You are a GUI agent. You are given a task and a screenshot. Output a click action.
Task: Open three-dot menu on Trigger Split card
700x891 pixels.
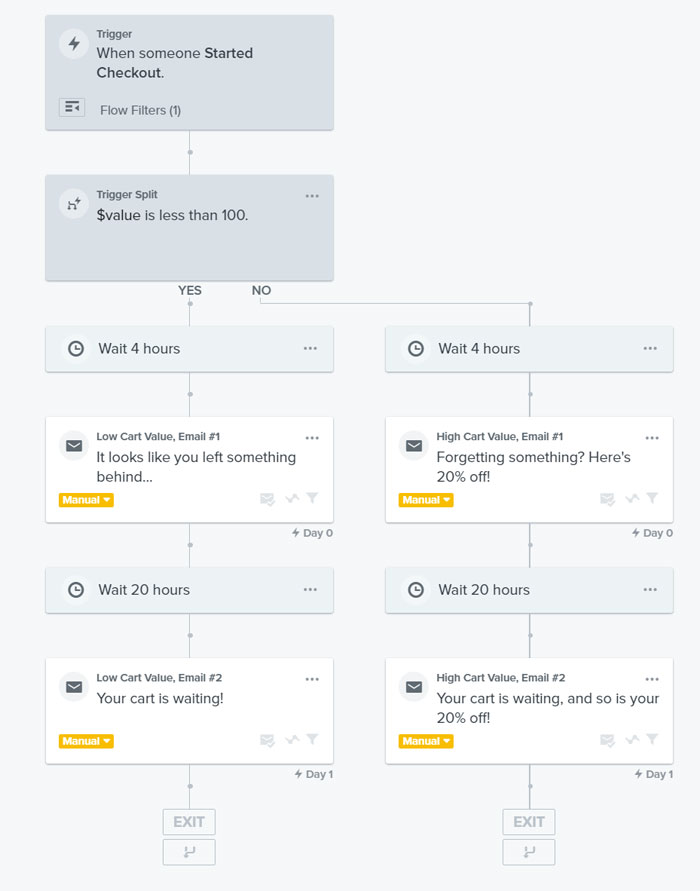[312, 196]
